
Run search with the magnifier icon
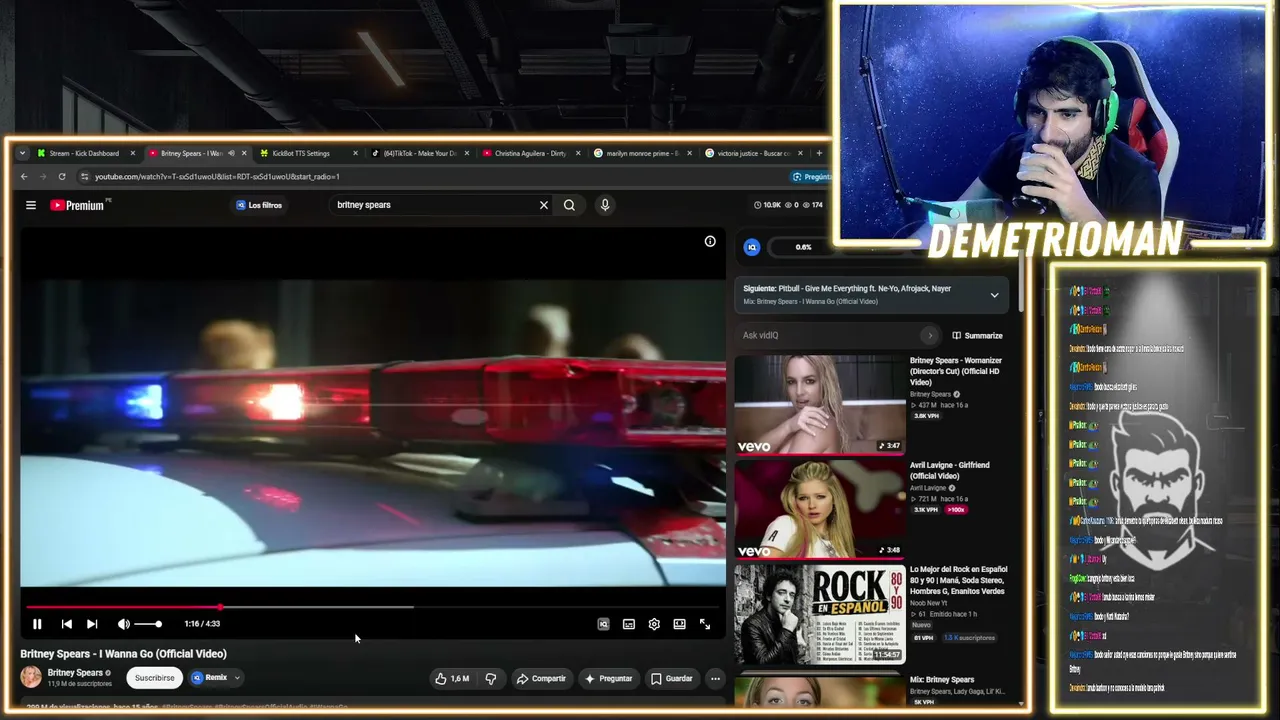pos(569,205)
